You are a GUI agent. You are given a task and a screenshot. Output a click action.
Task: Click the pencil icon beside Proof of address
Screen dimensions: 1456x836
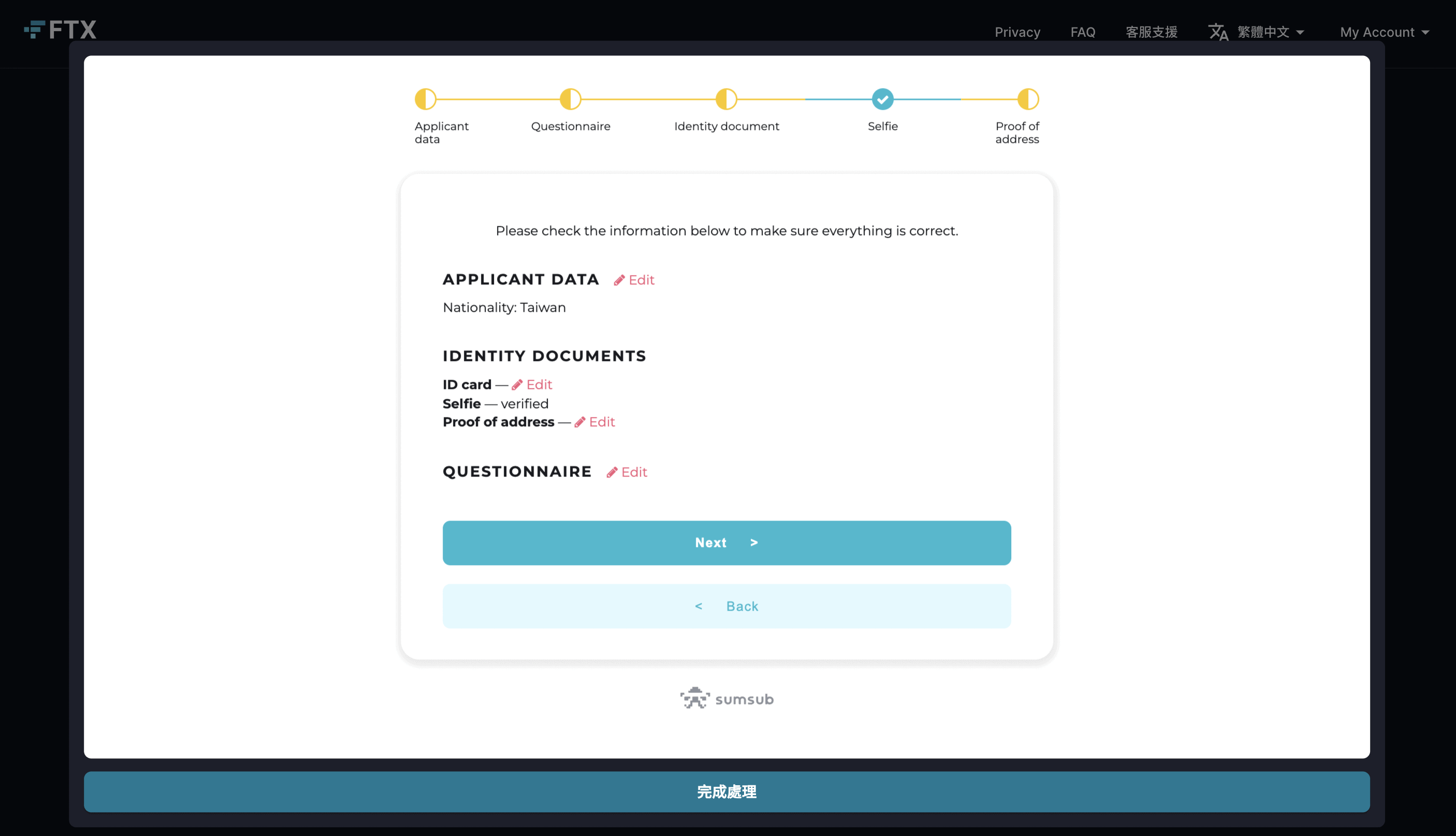tap(579, 423)
